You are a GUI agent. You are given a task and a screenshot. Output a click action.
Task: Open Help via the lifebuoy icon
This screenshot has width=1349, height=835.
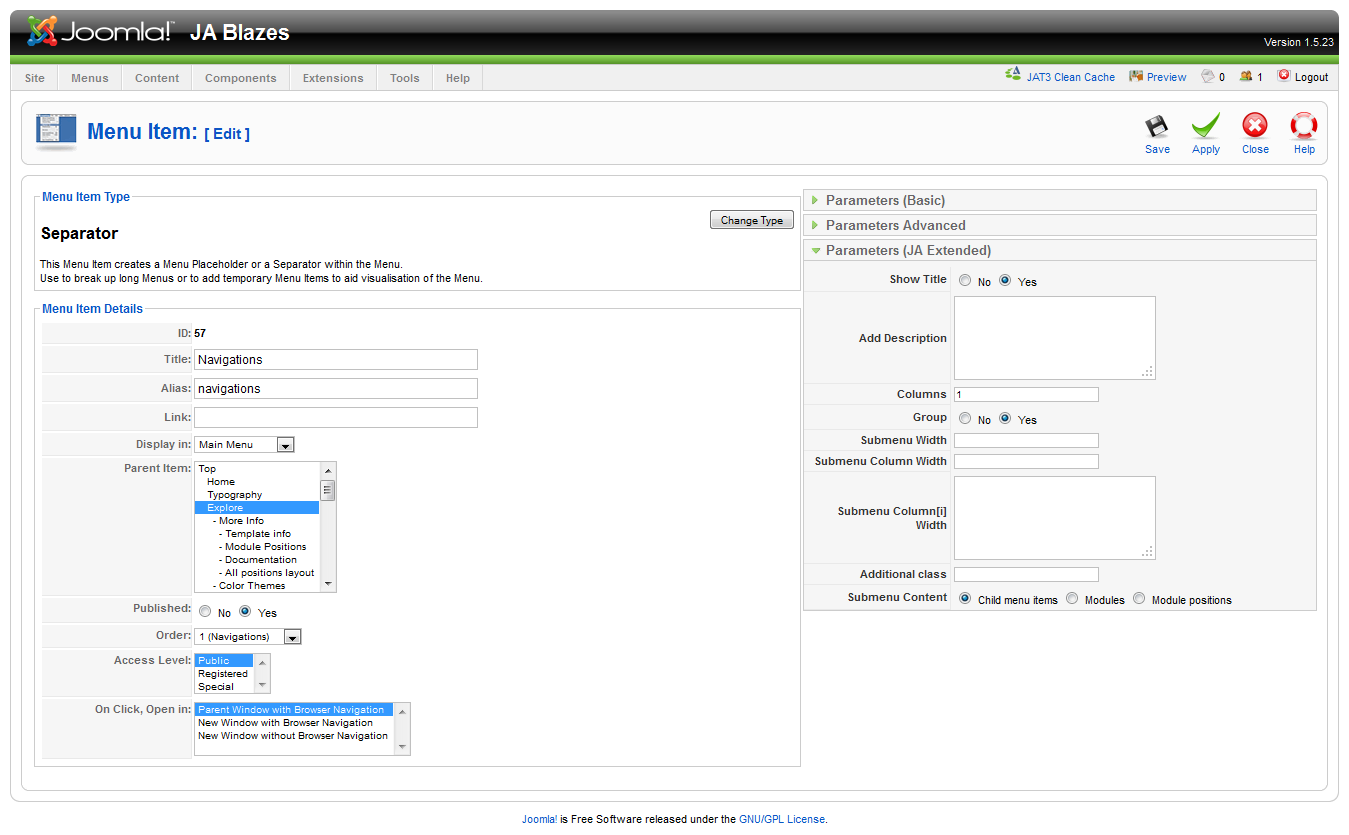click(1304, 126)
